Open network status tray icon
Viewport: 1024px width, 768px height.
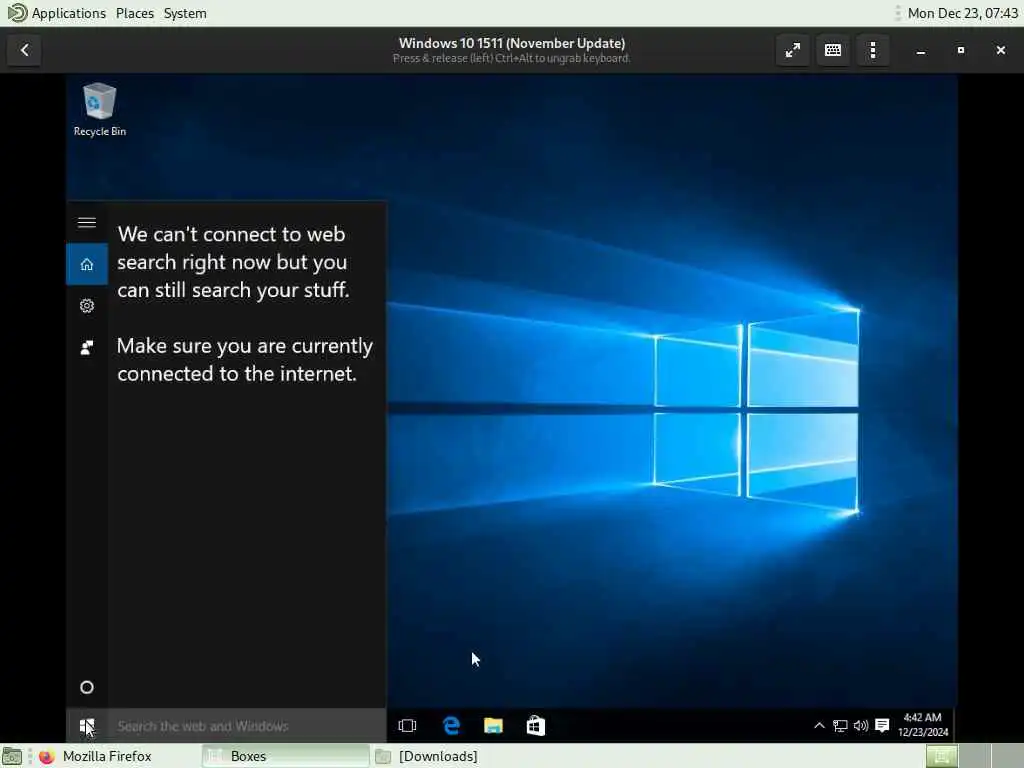(x=840, y=726)
